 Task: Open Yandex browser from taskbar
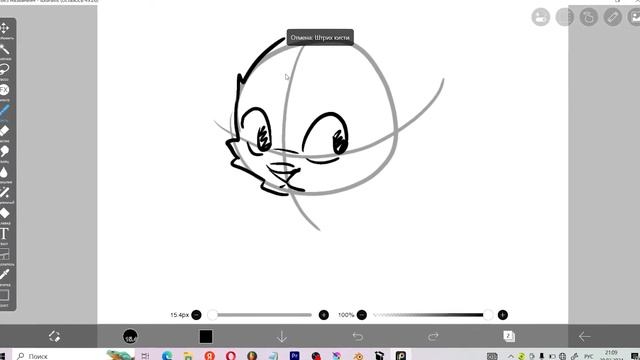(x=209, y=356)
